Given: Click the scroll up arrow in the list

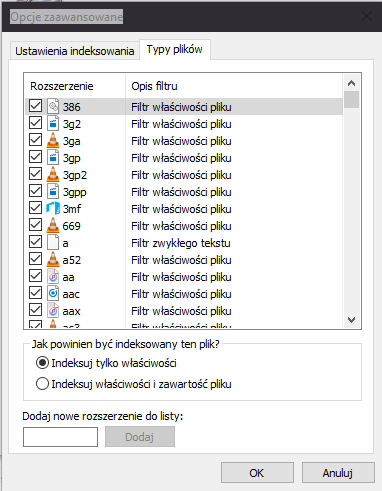Looking at the screenshot, I should [351, 83].
